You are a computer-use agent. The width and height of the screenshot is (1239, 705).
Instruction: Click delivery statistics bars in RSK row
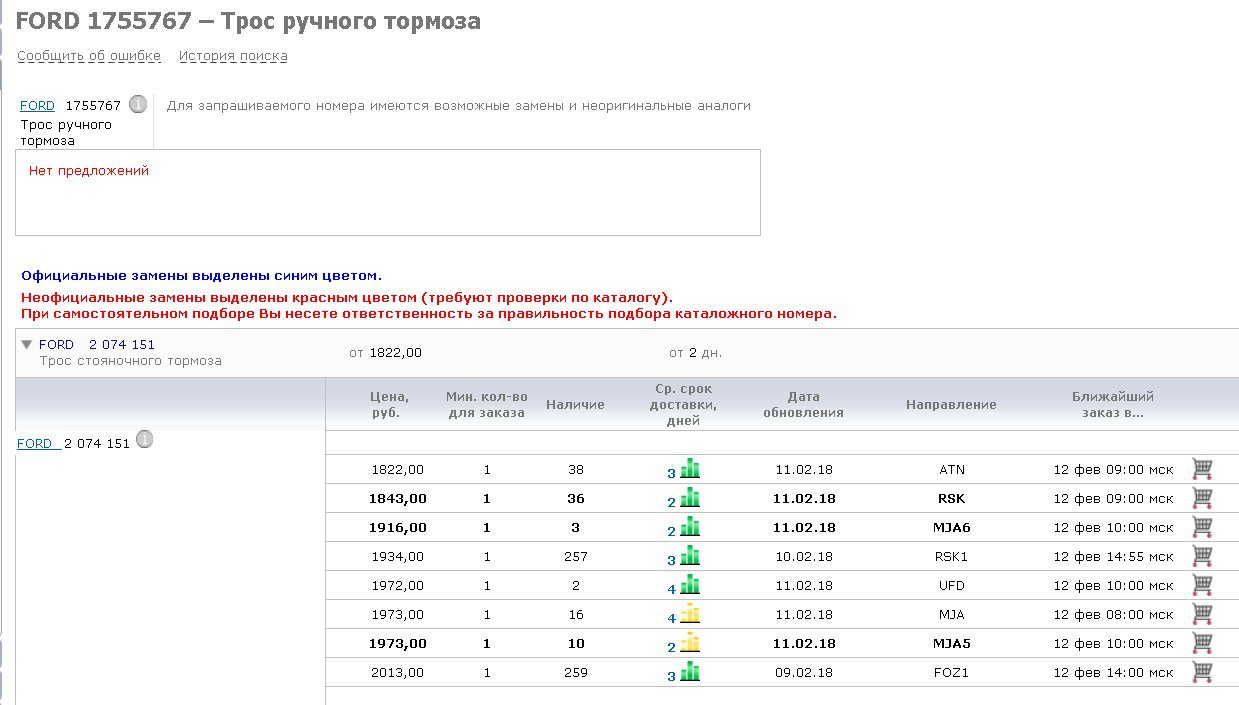point(690,497)
